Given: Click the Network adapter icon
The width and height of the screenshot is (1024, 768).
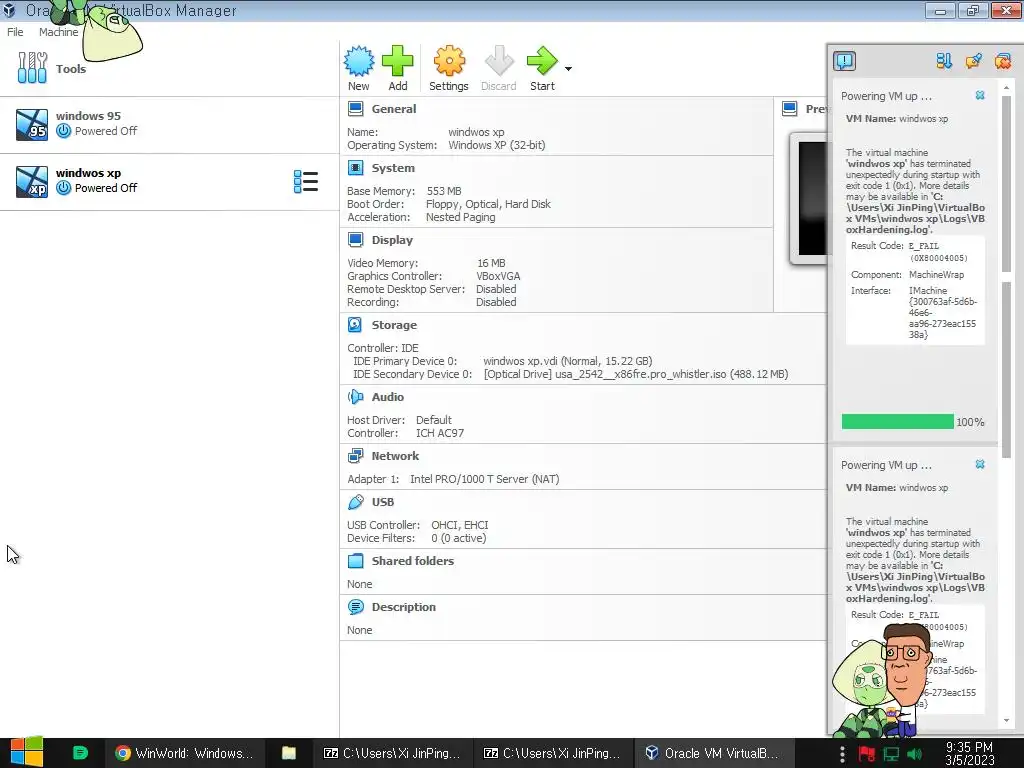Looking at the screenshot, I should tap(355, 455).
